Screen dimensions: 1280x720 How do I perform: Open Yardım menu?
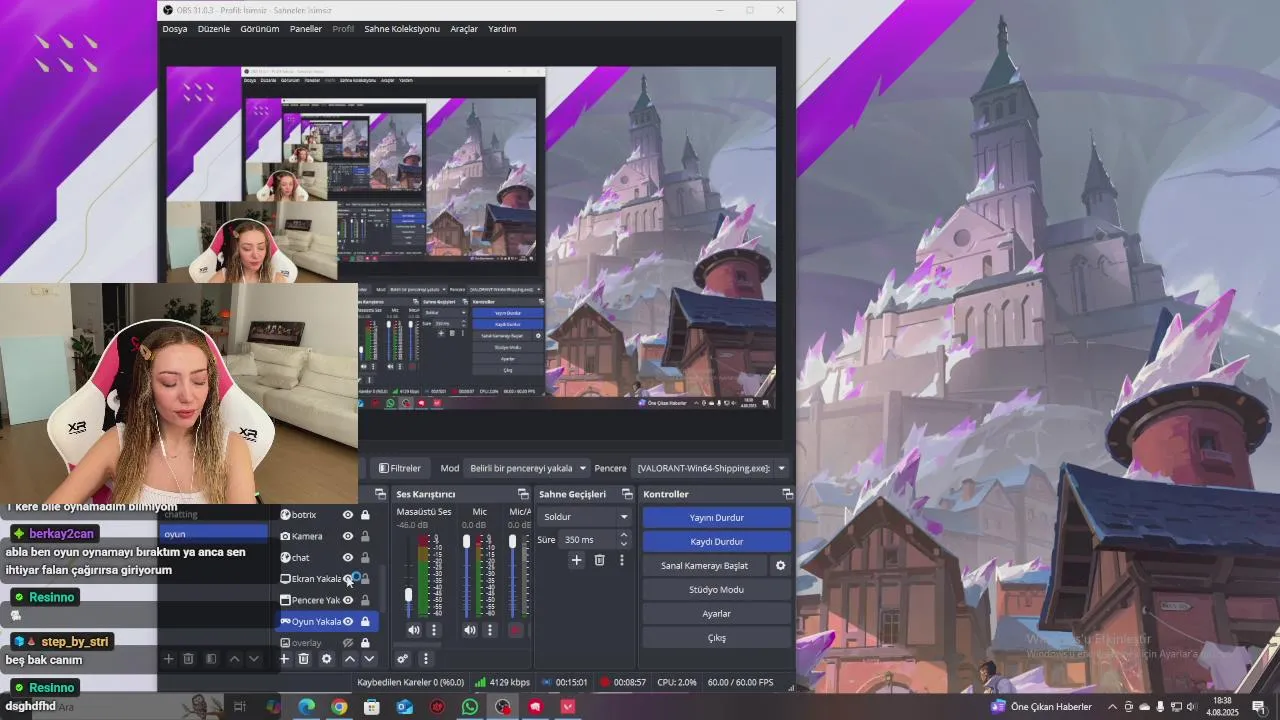click(502, 29)
